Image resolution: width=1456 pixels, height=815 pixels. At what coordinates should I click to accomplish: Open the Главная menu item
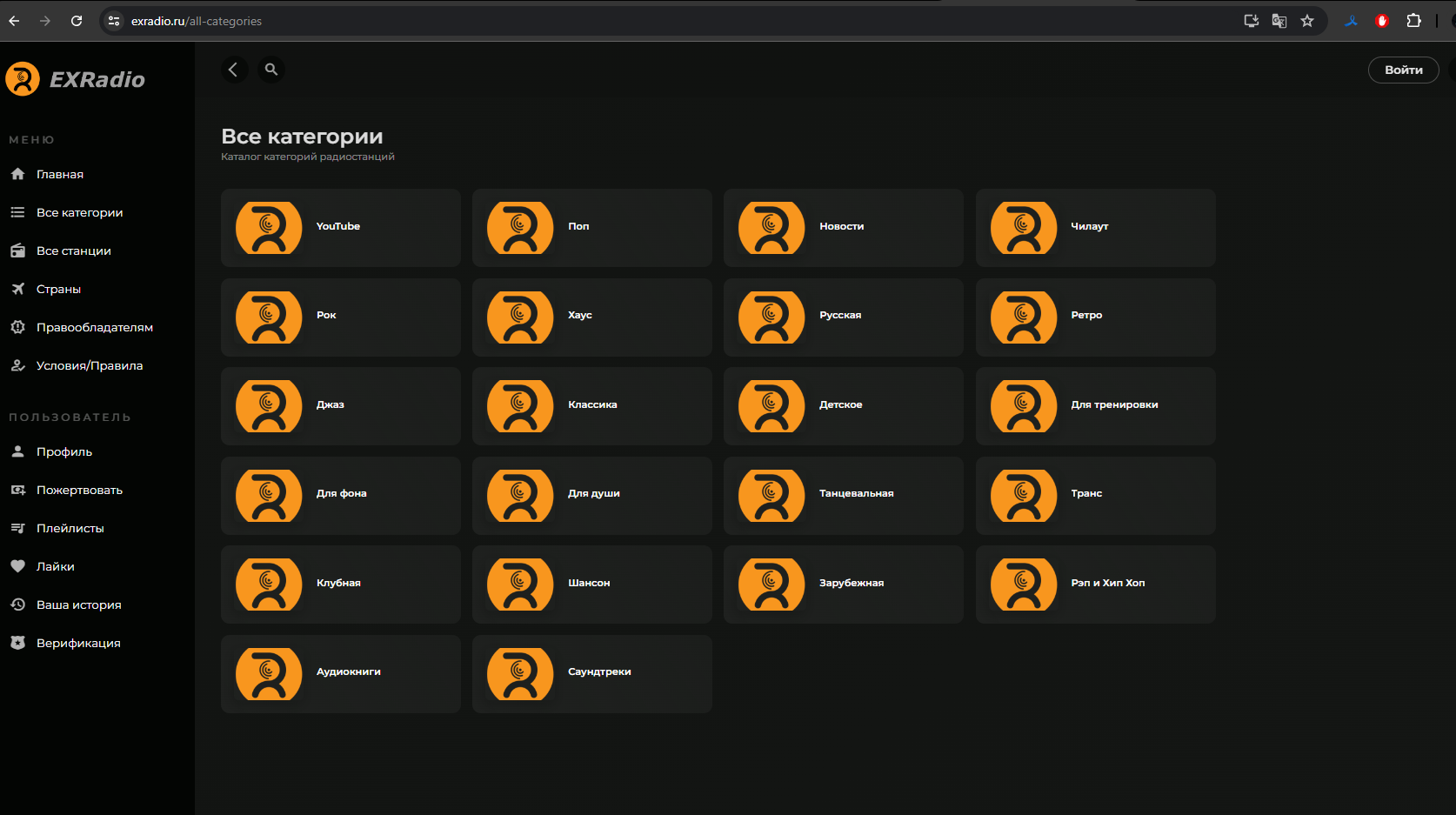[60, 175]
